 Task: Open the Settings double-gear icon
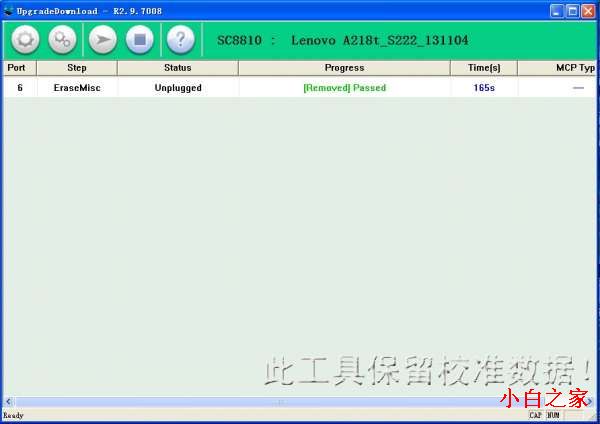[x=62, y=39]
